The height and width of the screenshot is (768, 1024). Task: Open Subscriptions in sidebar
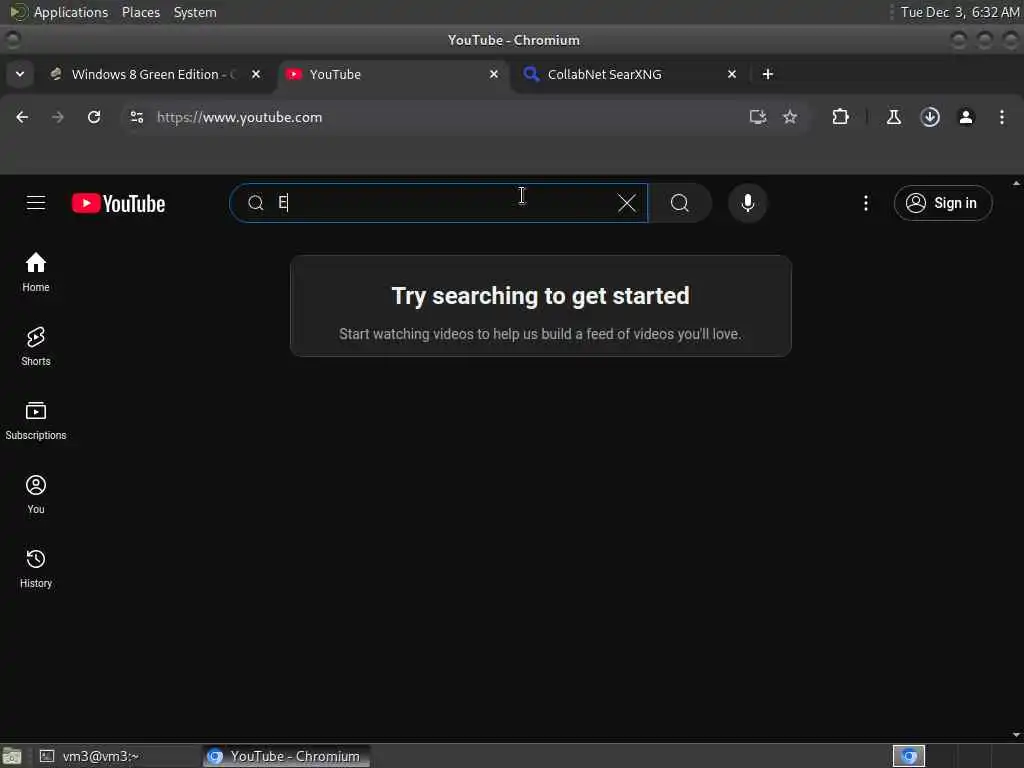point(36,421)
